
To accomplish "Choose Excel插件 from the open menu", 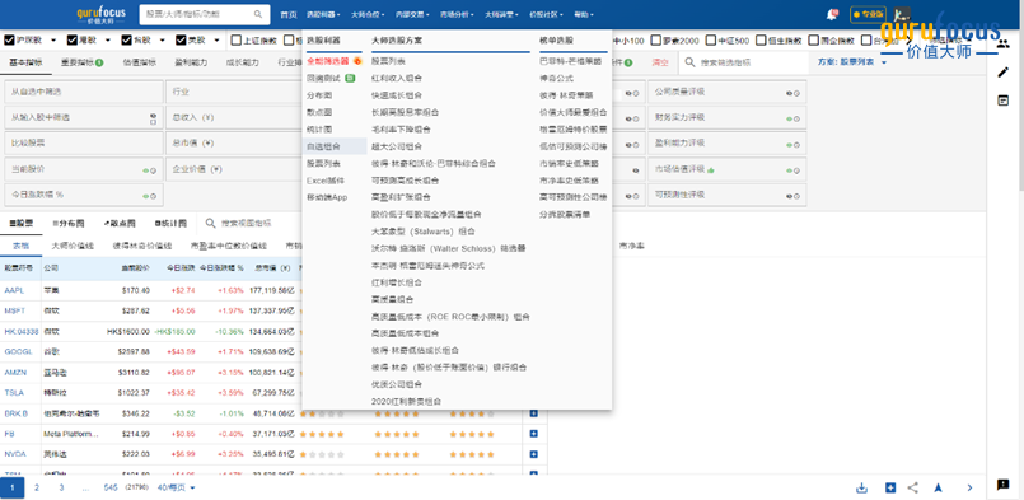I will 326,180.
